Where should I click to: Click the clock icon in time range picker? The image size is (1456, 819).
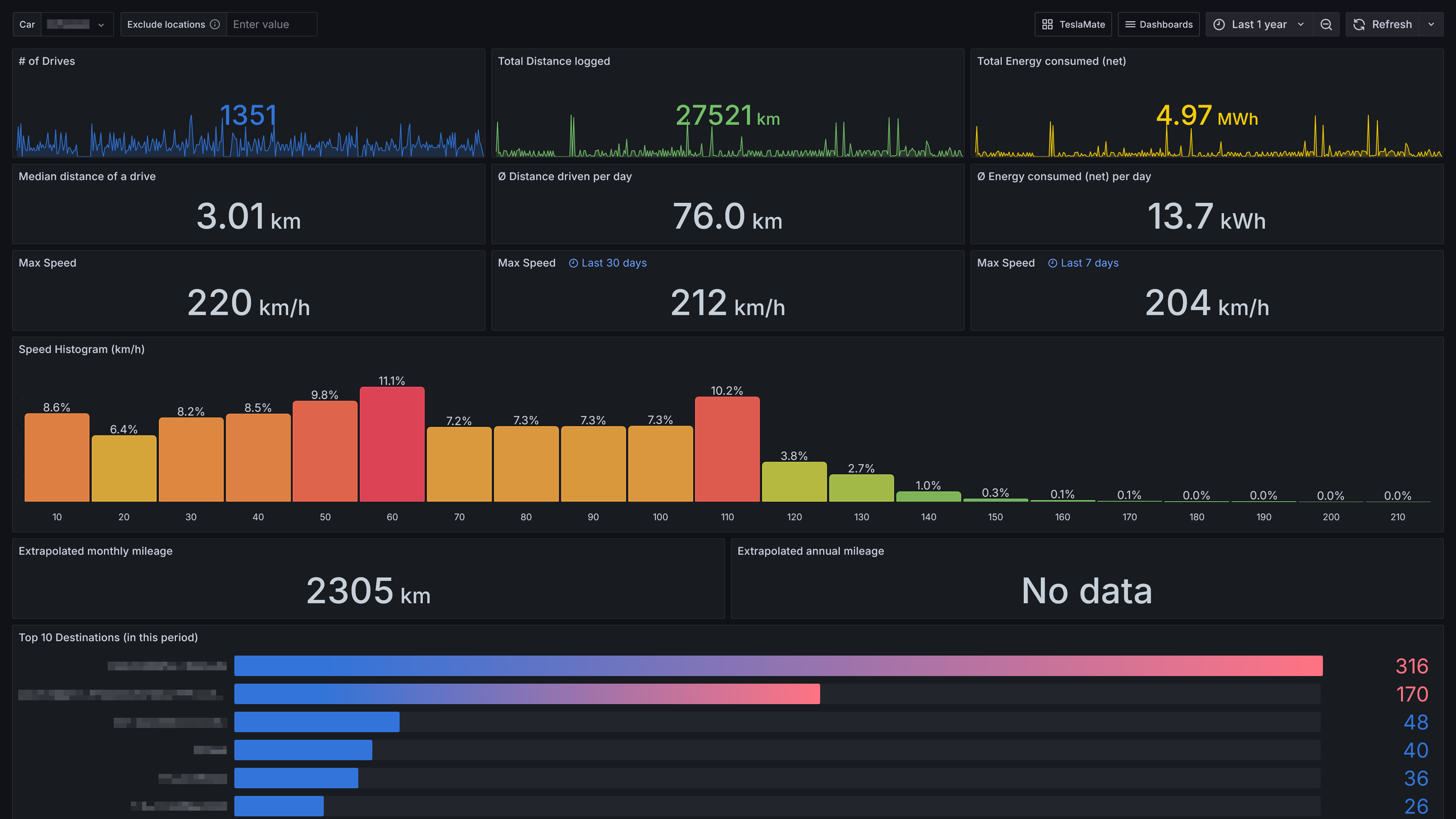coord(1219,24)
